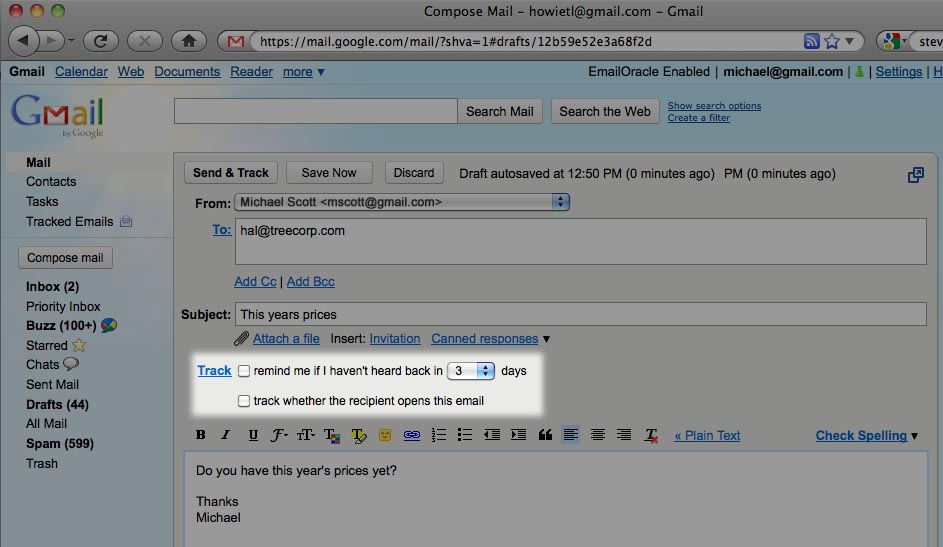Viewport: 943px width, 547px height.
Task: Open the From address dropdown
Action: (x=402, y=202)
